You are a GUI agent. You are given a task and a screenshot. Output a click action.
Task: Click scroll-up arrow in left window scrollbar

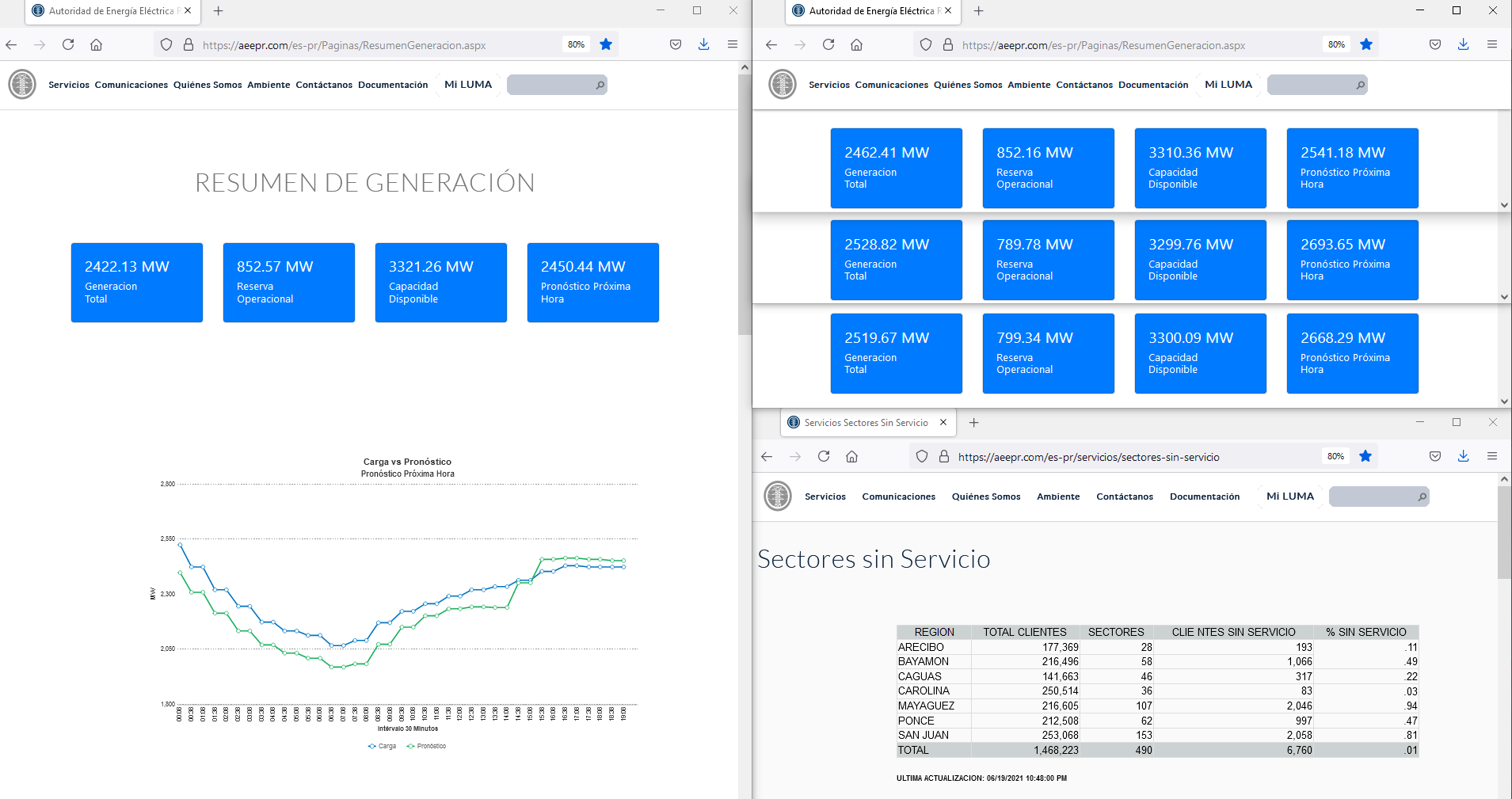tap(745, 68)
